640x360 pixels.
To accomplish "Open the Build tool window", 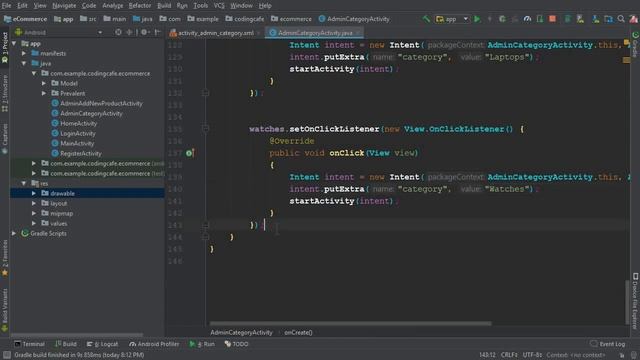I will 66,344.
